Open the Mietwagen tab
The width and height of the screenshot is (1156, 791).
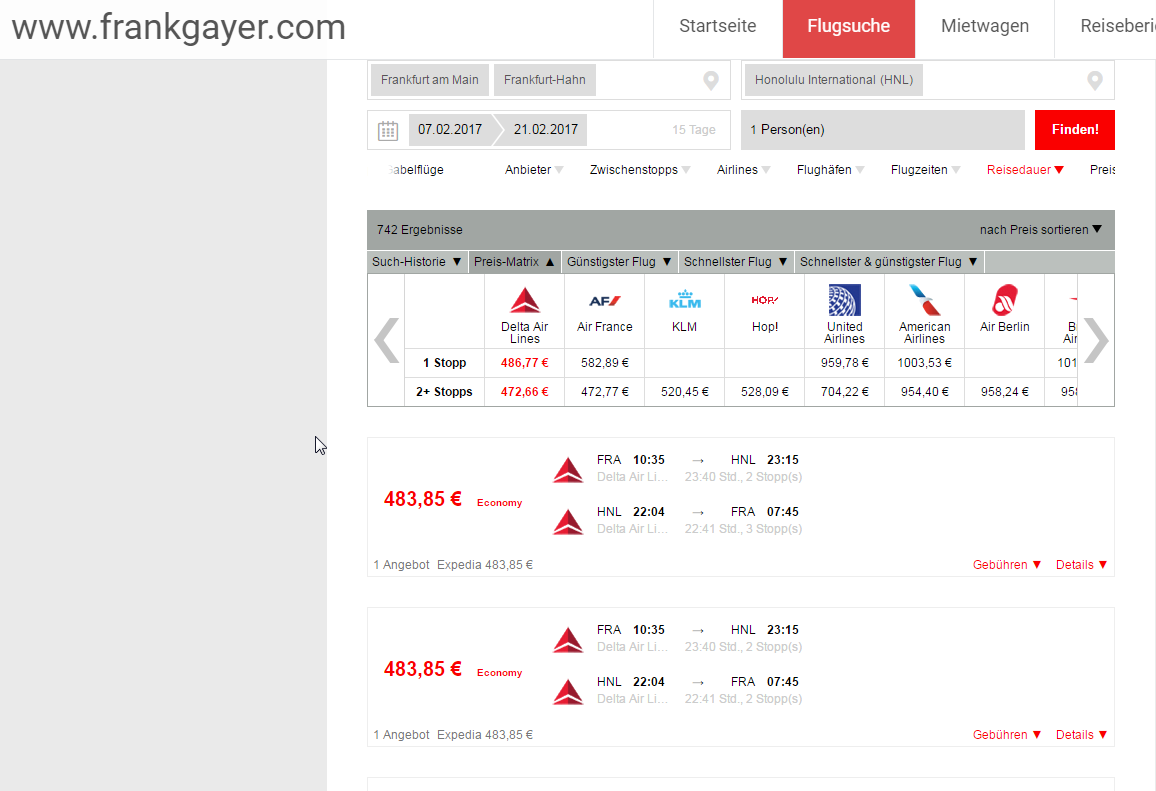coord(985,27)
